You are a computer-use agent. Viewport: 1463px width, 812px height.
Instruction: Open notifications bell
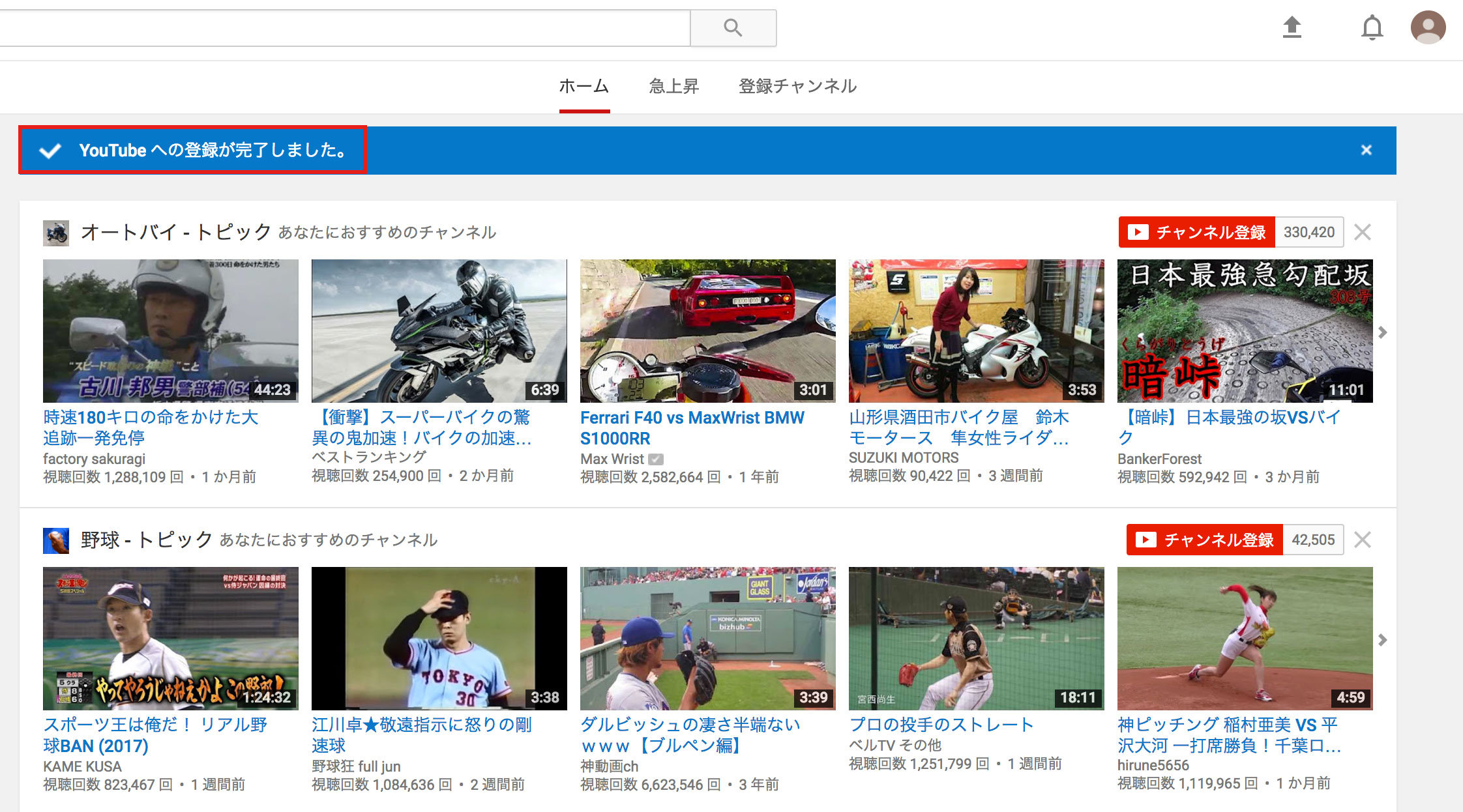1372,27
